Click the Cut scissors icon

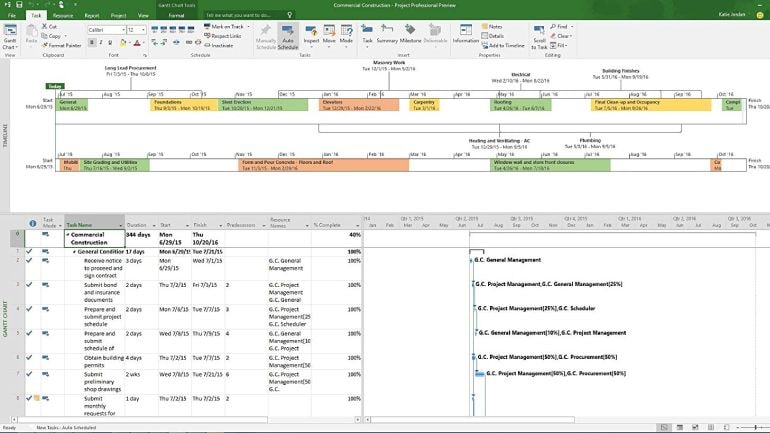[45, 26]
